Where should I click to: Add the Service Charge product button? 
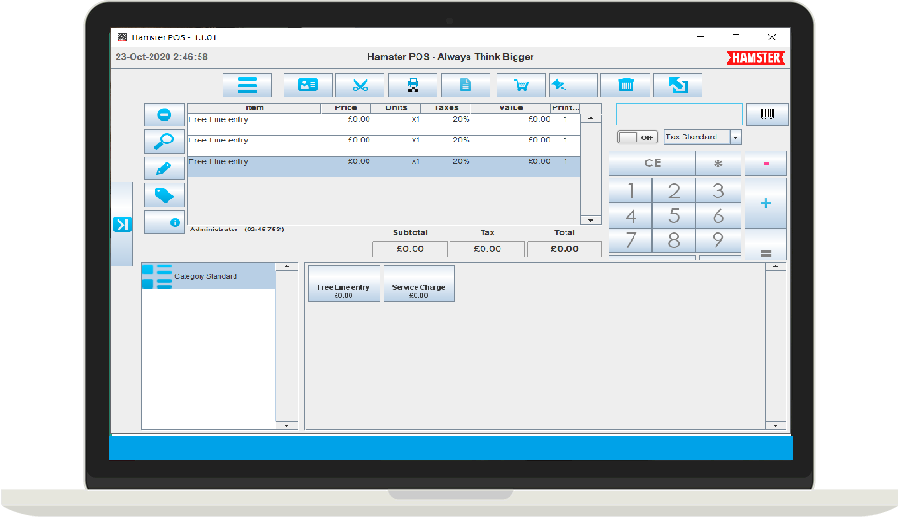click(419, 283)
